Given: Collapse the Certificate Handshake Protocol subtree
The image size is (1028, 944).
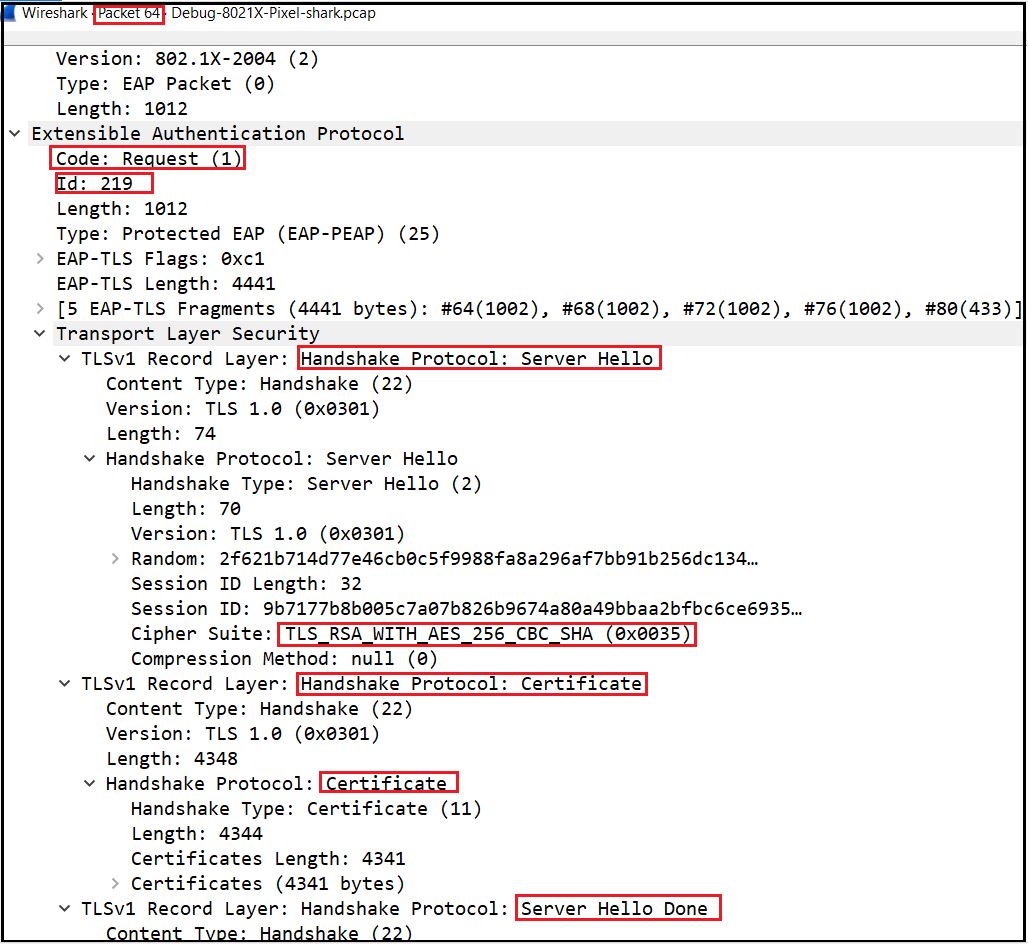Looking at the screenshot, I should coord(90,783).
